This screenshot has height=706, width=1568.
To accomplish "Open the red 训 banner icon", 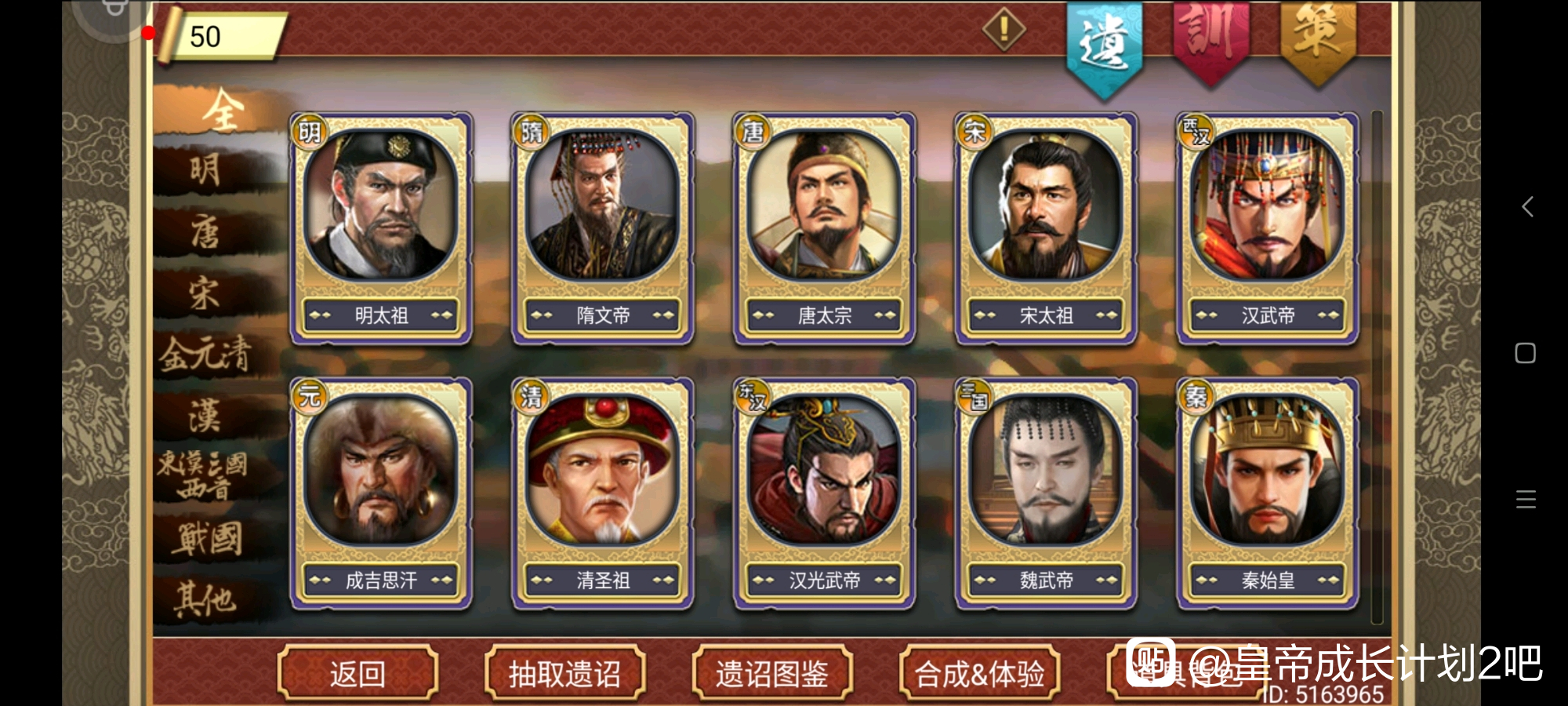I will (x=1211, y=41).
